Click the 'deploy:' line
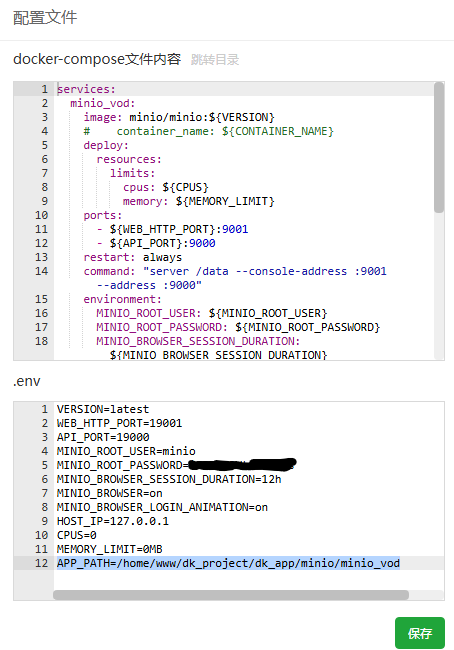The width and height of the screenshot is (454, 650). click(106, 146)
